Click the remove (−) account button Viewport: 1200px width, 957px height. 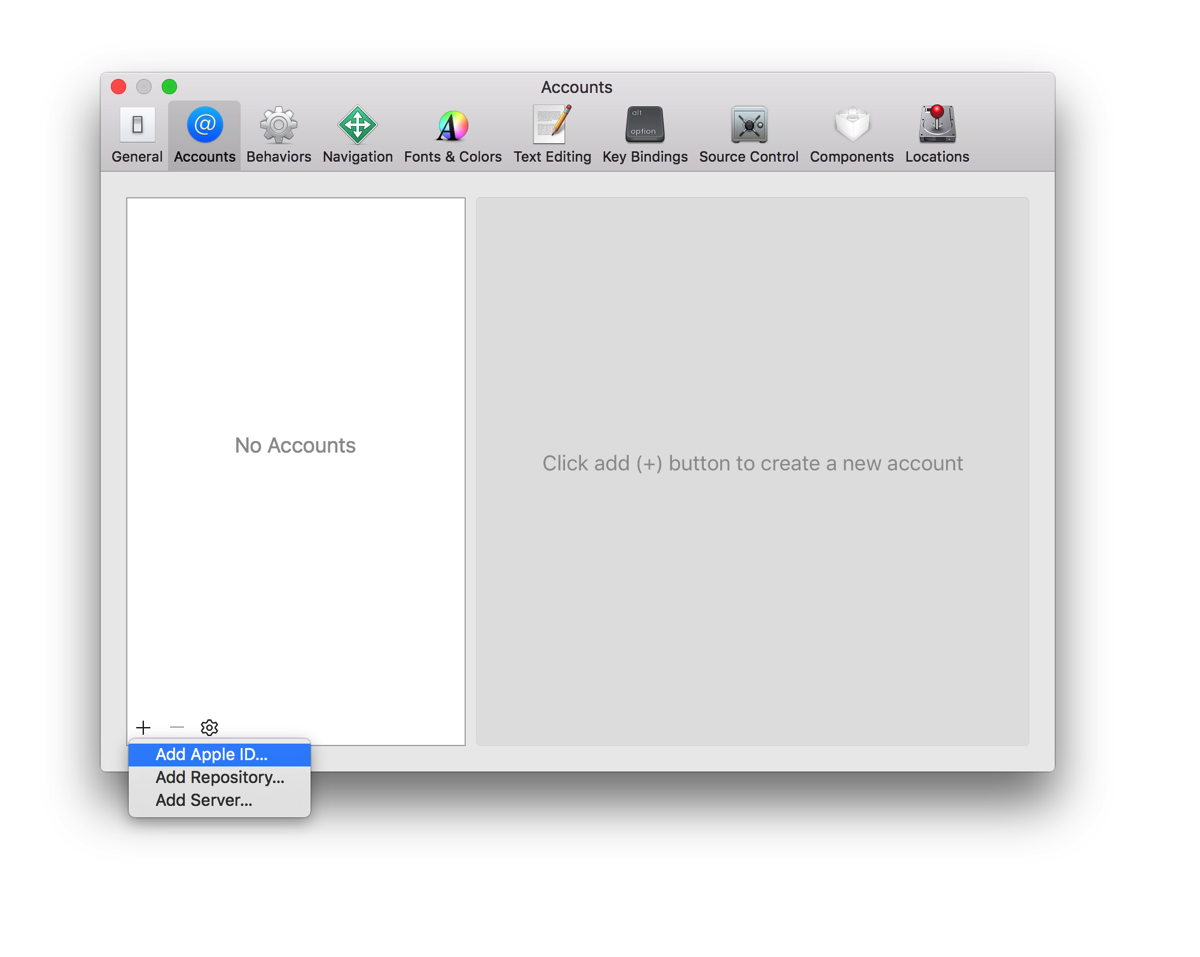pos(177,727)
